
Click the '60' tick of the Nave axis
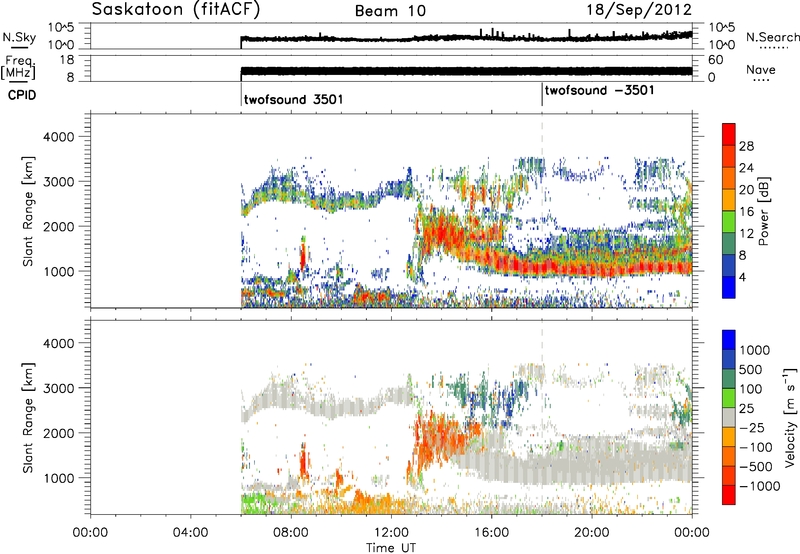[x=715, y=60]
